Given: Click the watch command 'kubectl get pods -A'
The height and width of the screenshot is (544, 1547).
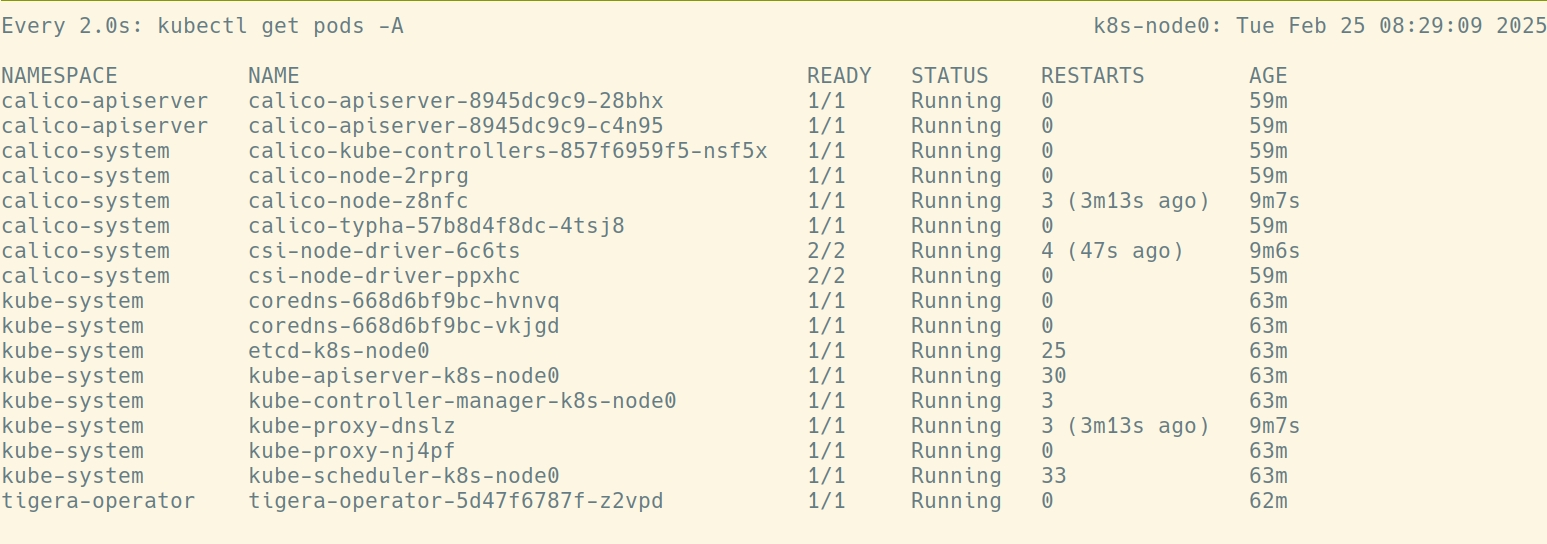Looking at the screenshot, I should pos(281,26).
